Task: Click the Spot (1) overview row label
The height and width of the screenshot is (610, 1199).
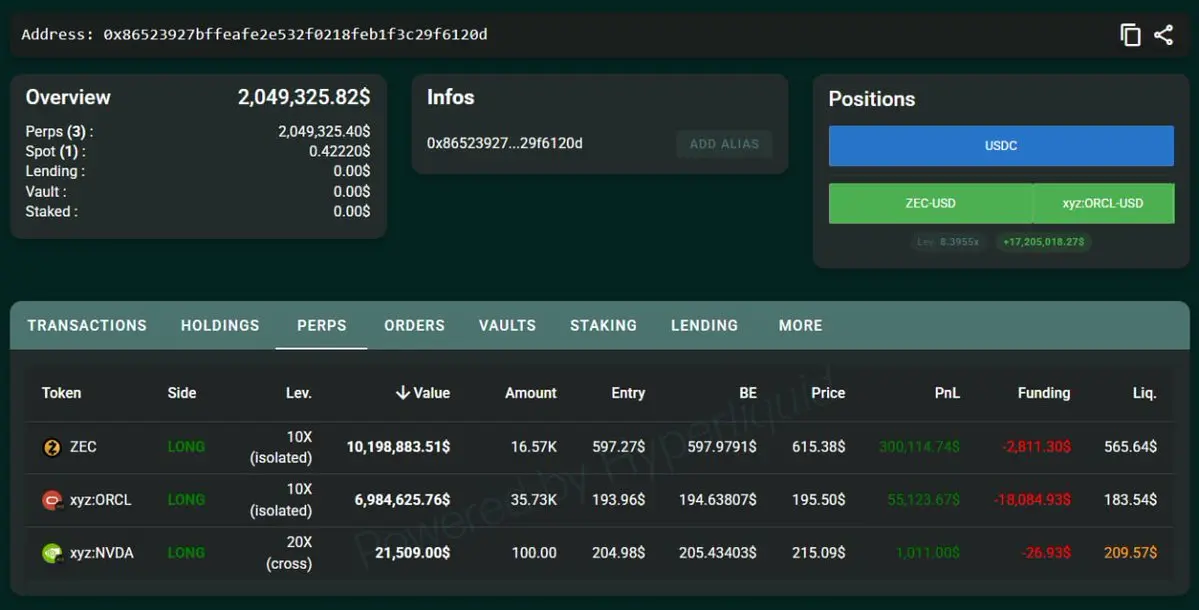Action: (56, 151)
